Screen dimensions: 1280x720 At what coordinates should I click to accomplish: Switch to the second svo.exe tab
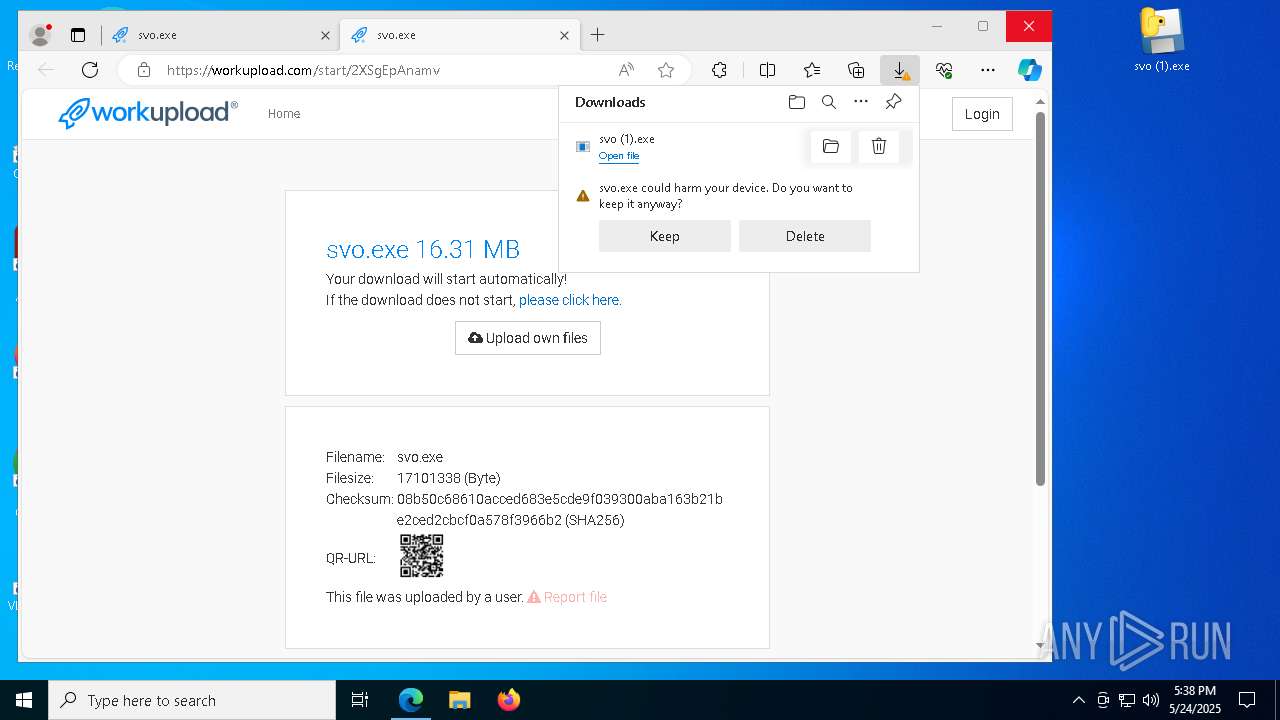click(x=461, y=35)
